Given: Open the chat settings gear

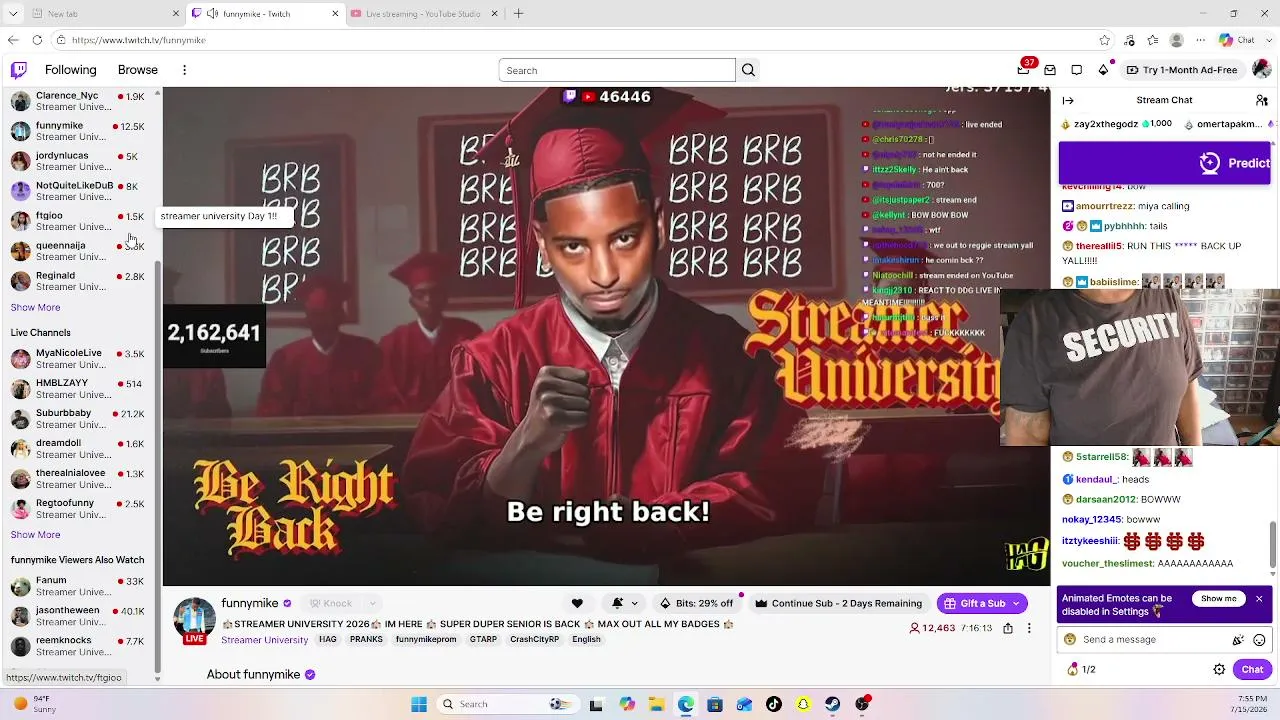Looking at the screenshot, I should click(x=1219, y=669).
